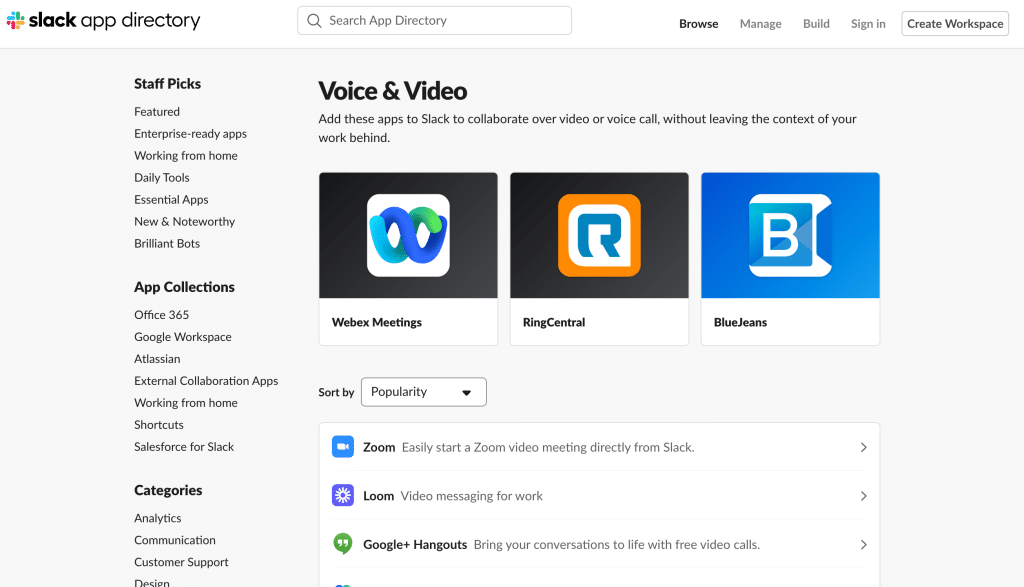Click the RingCentral card title
This screenshot has height=587, width=1024.
tap(554, 322)
